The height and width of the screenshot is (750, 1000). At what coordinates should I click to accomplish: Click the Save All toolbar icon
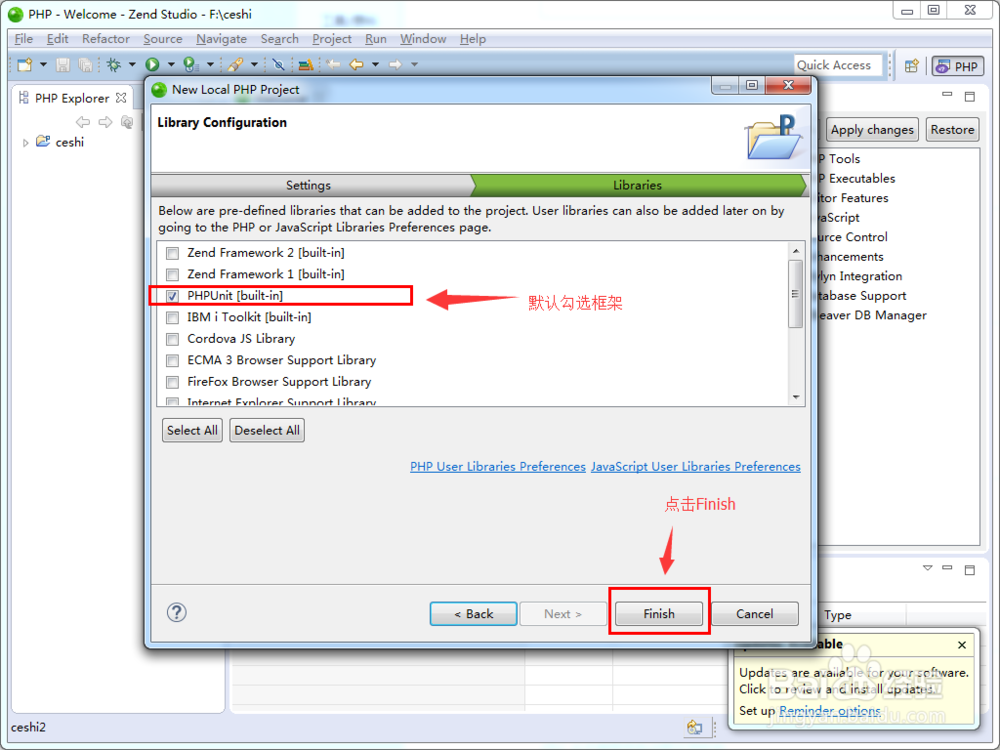(x=85, y=64)
